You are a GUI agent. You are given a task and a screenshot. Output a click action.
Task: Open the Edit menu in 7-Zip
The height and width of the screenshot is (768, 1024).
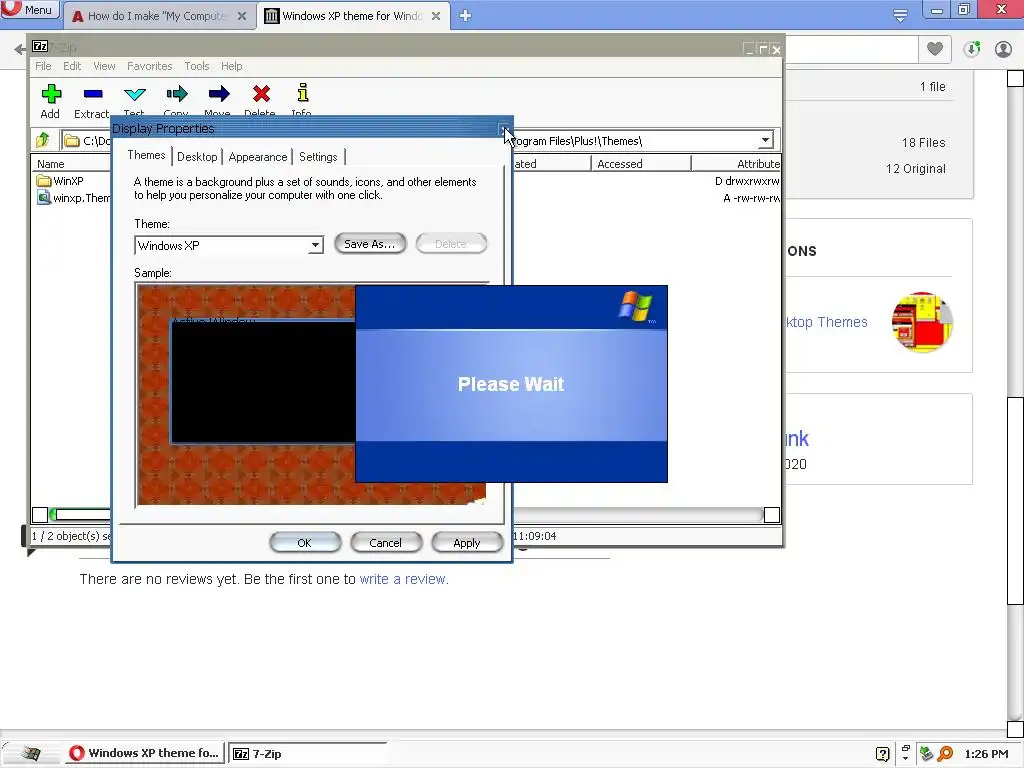tap(72, 66)
